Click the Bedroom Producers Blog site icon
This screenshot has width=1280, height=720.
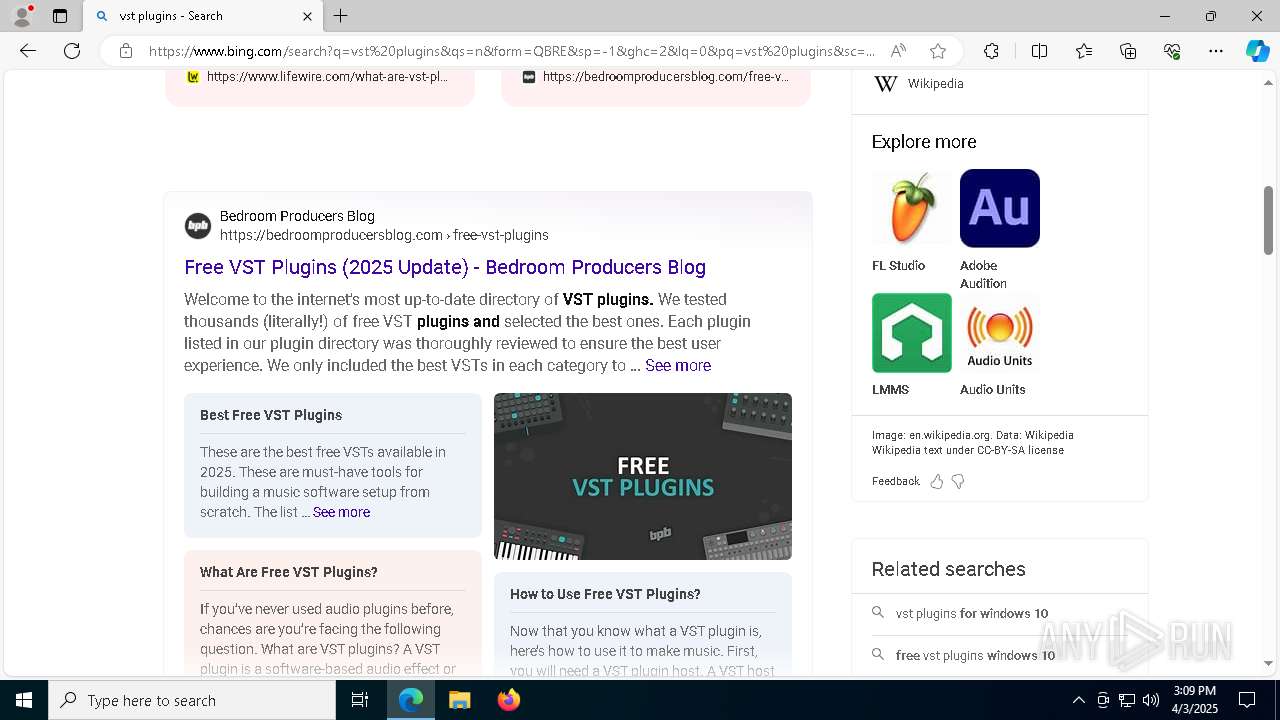tap(198, 226)
